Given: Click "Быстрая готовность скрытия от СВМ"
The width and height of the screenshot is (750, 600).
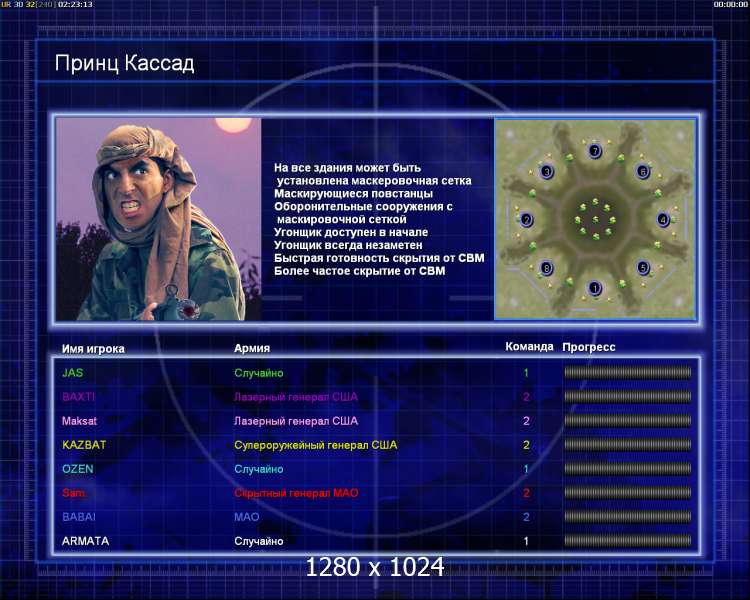Looking at the screenshot, I should coord(379,258).
